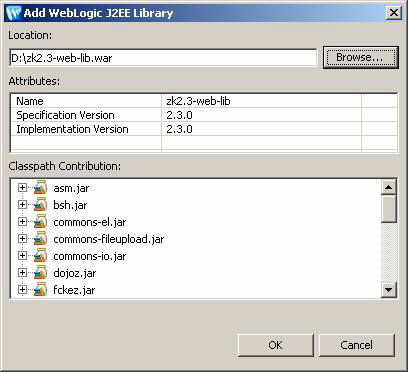Viewport: 408px width, 372px height.
Task: Select commons-io.jar entry
Action: (90, 256)
